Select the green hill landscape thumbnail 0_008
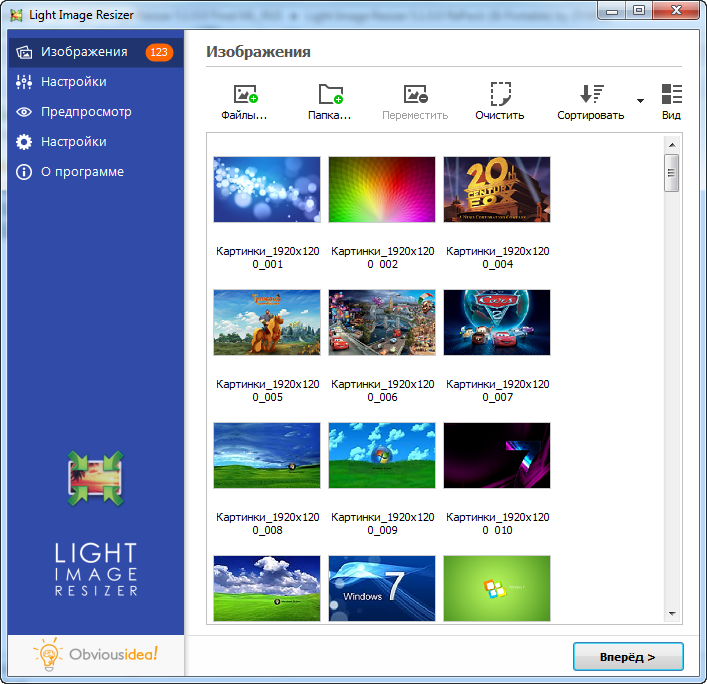 pyautogui.click(x=267, y=455)
